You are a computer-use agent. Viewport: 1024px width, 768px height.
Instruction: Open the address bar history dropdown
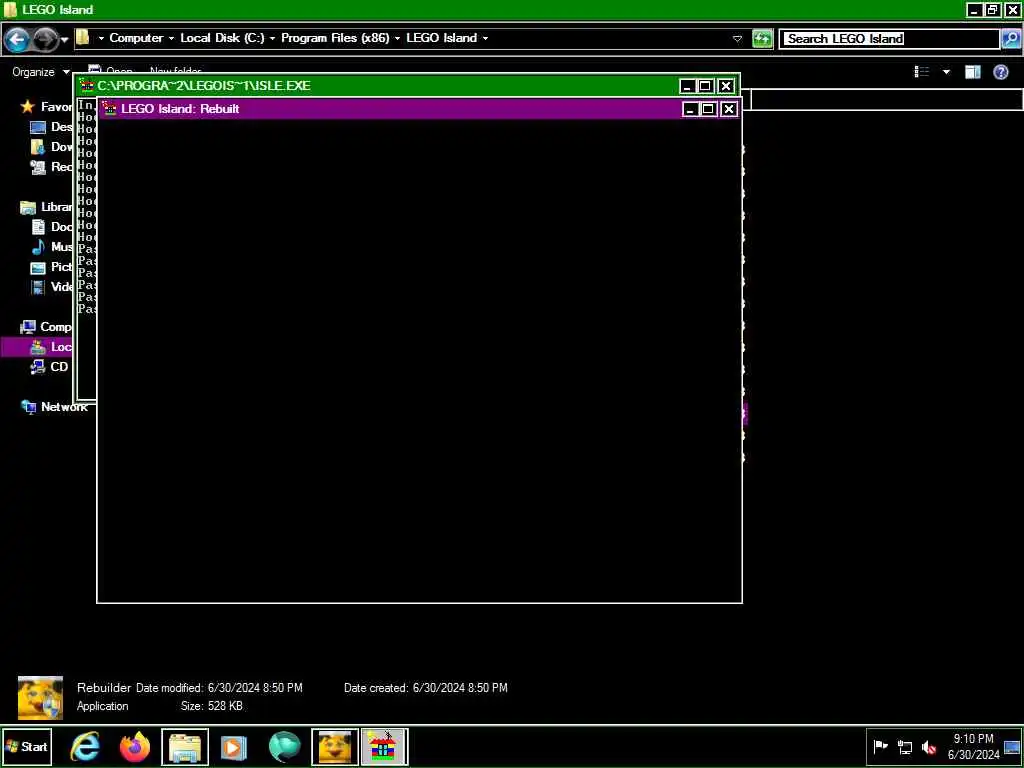click(x=737, y=39)
